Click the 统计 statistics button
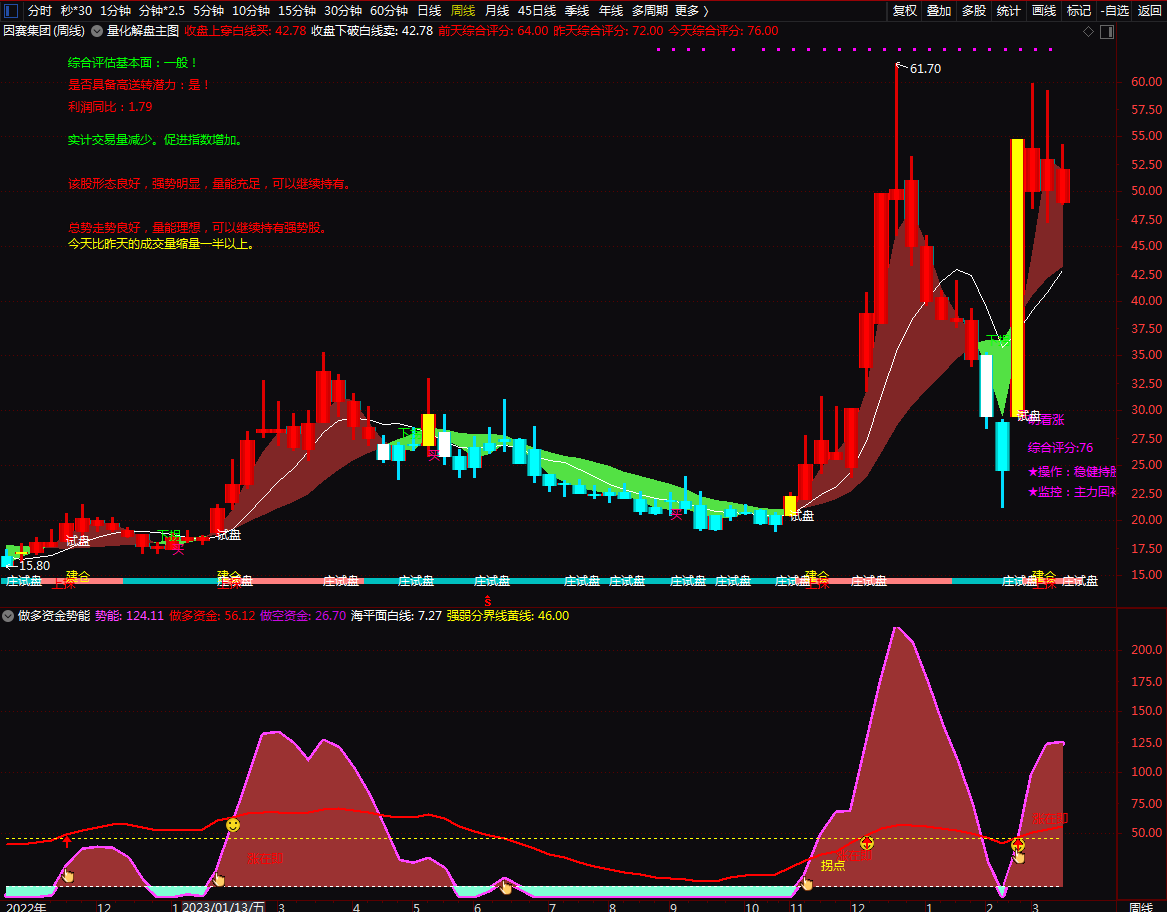Screen dimensions: 1167x912 coord(1008,10)
